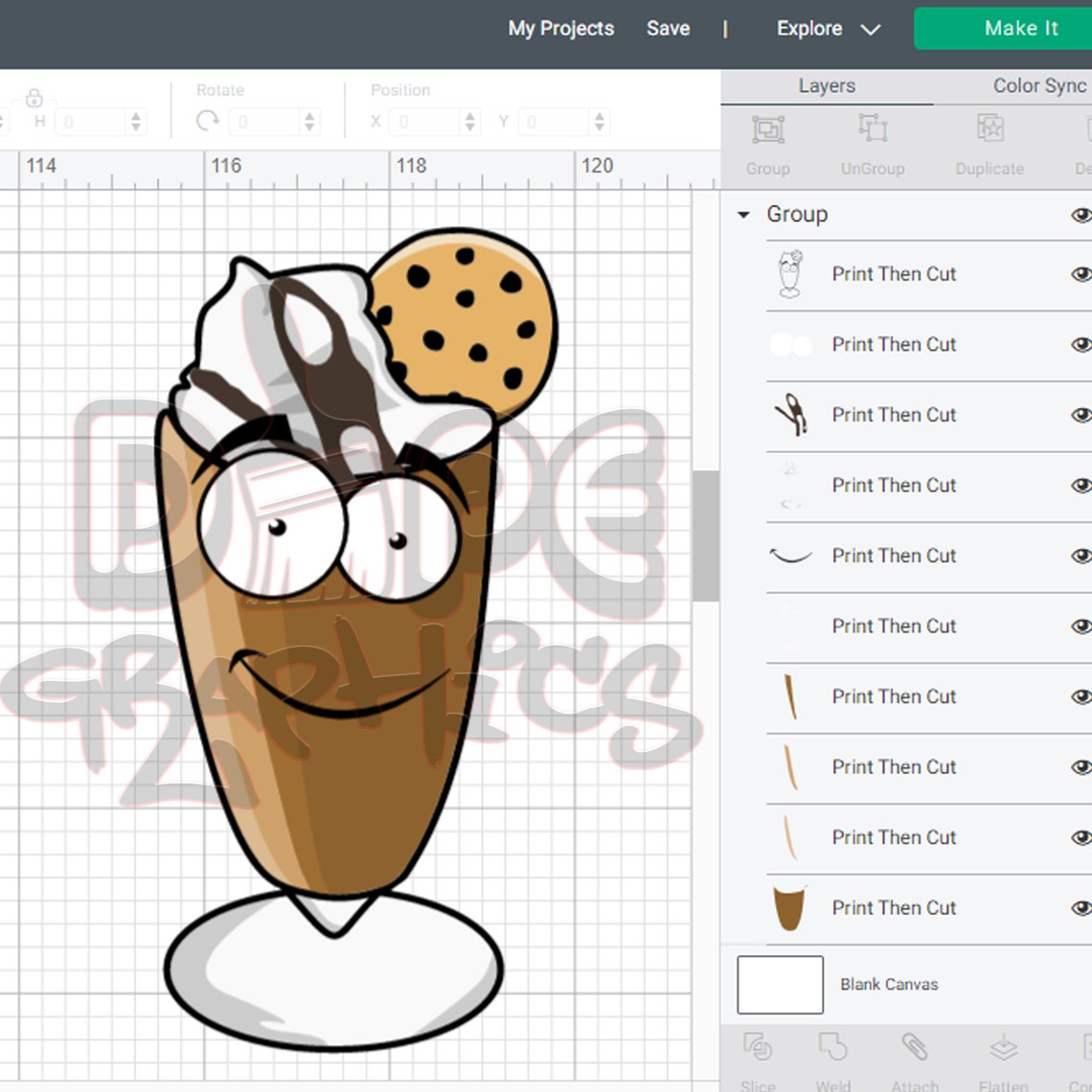
Task: Select the Blank Canvas white color swatch
Action: (779, 984)
